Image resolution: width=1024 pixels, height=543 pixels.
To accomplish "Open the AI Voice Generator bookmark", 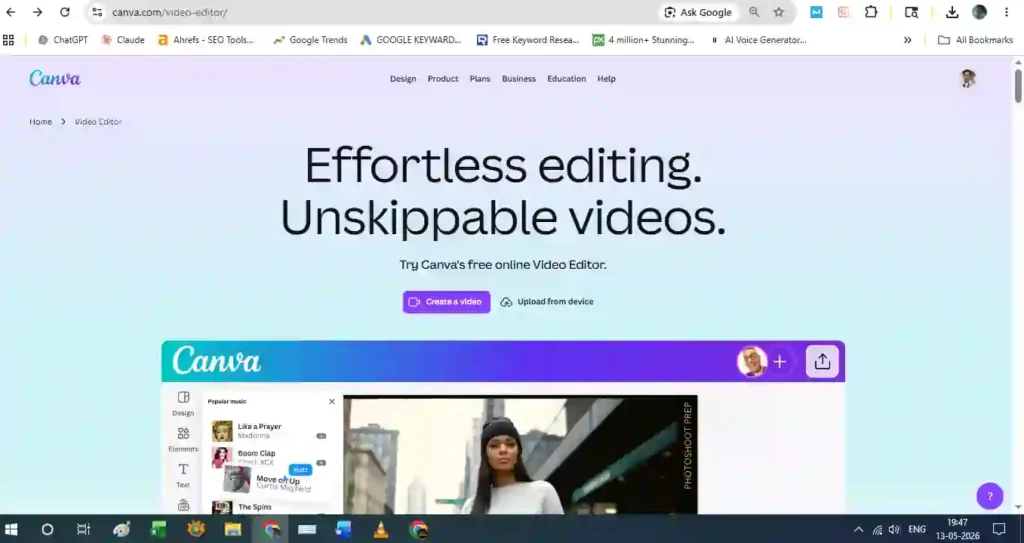I will click(758, 40).
